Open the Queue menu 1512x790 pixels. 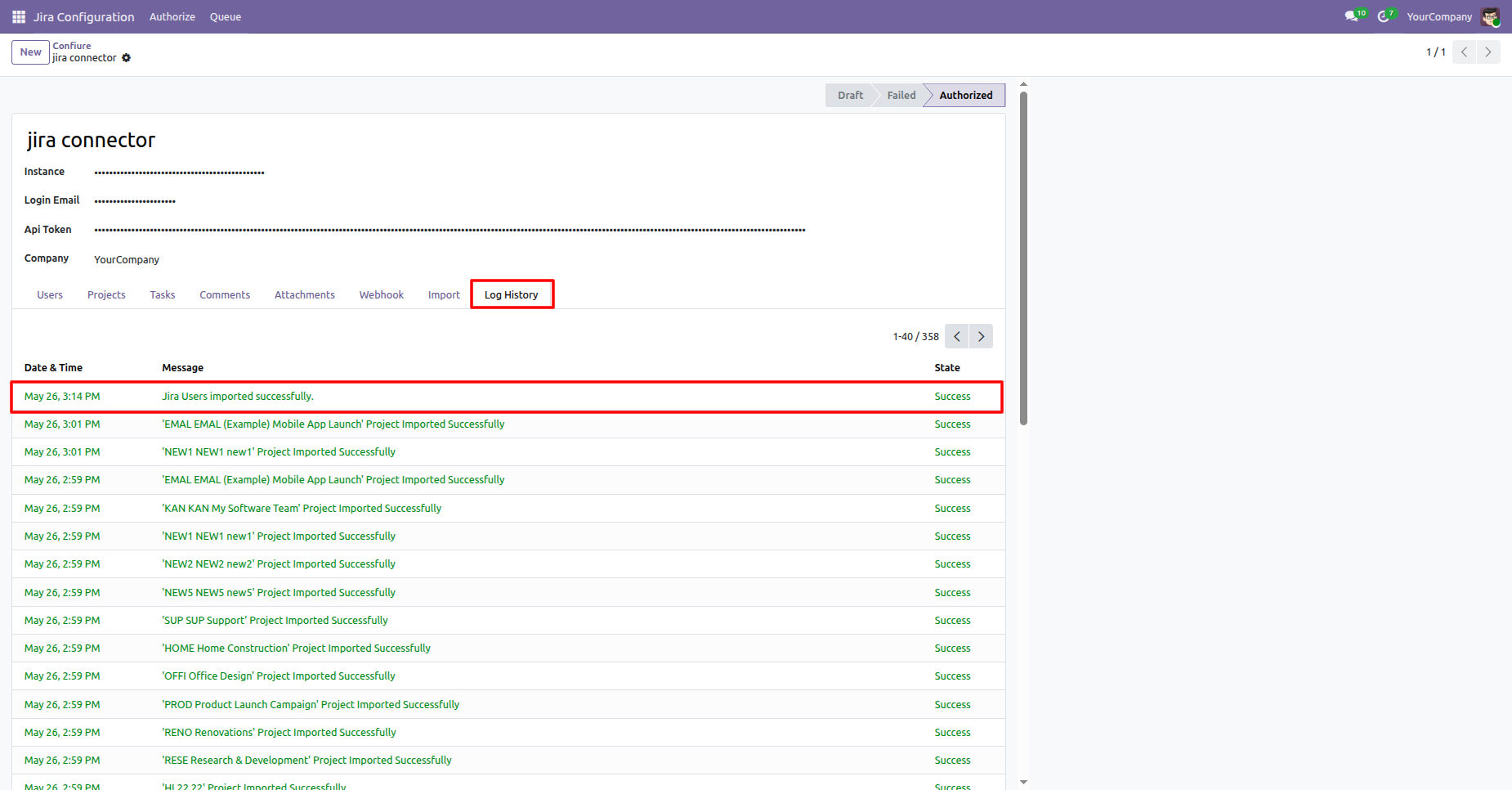[226, 16]
